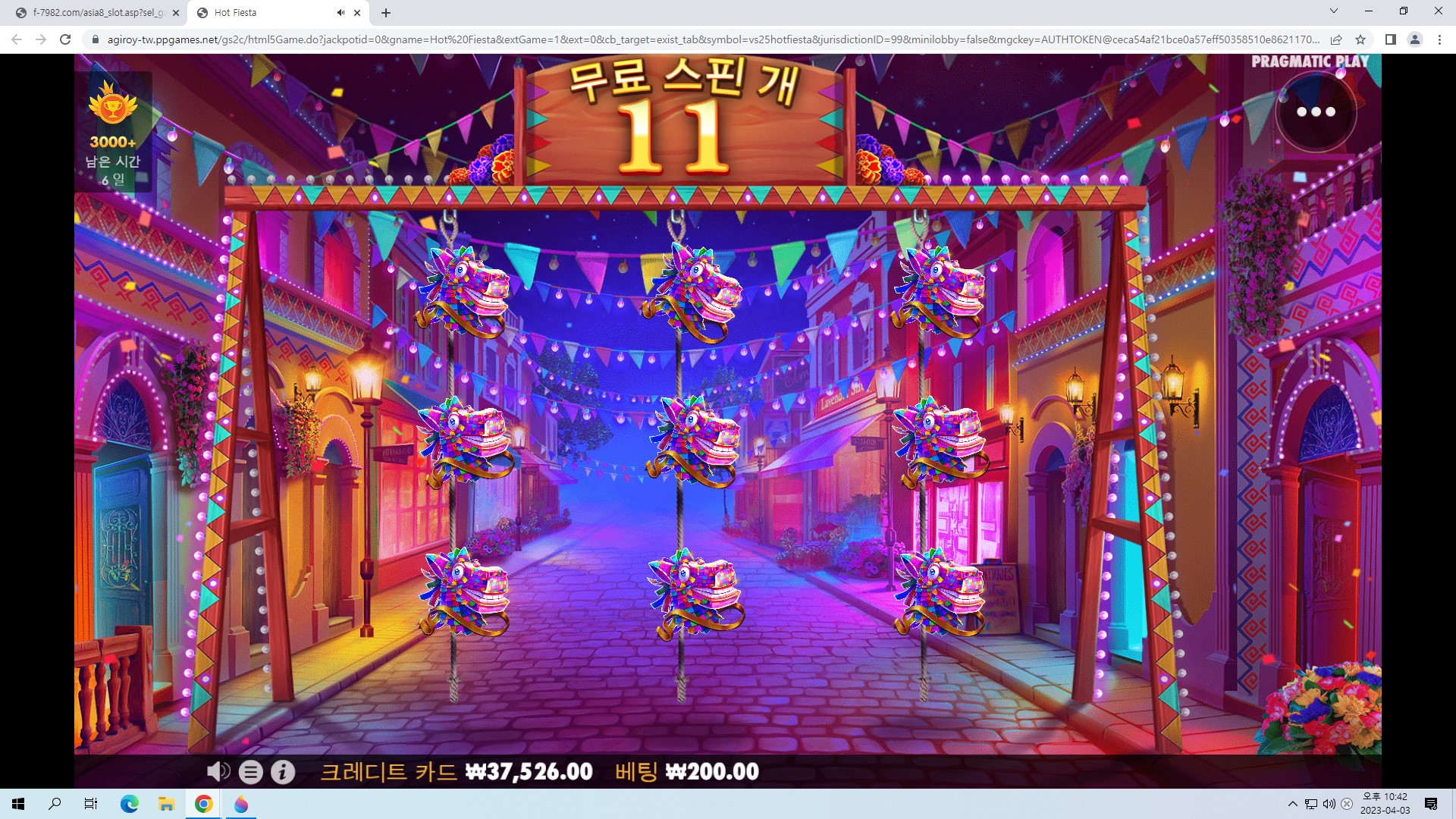The width and height of the screenshot is (1456, 819).
Task: Open the Chrome profile avatar
Action: click(1414, 39)
